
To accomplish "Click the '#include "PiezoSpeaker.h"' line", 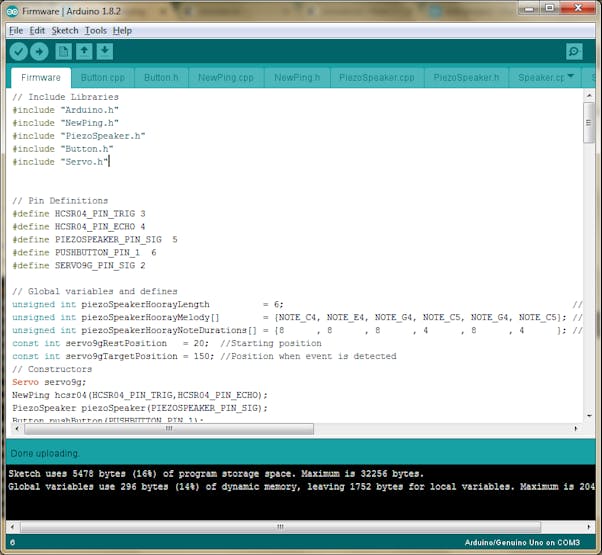I will coord(79,136).
